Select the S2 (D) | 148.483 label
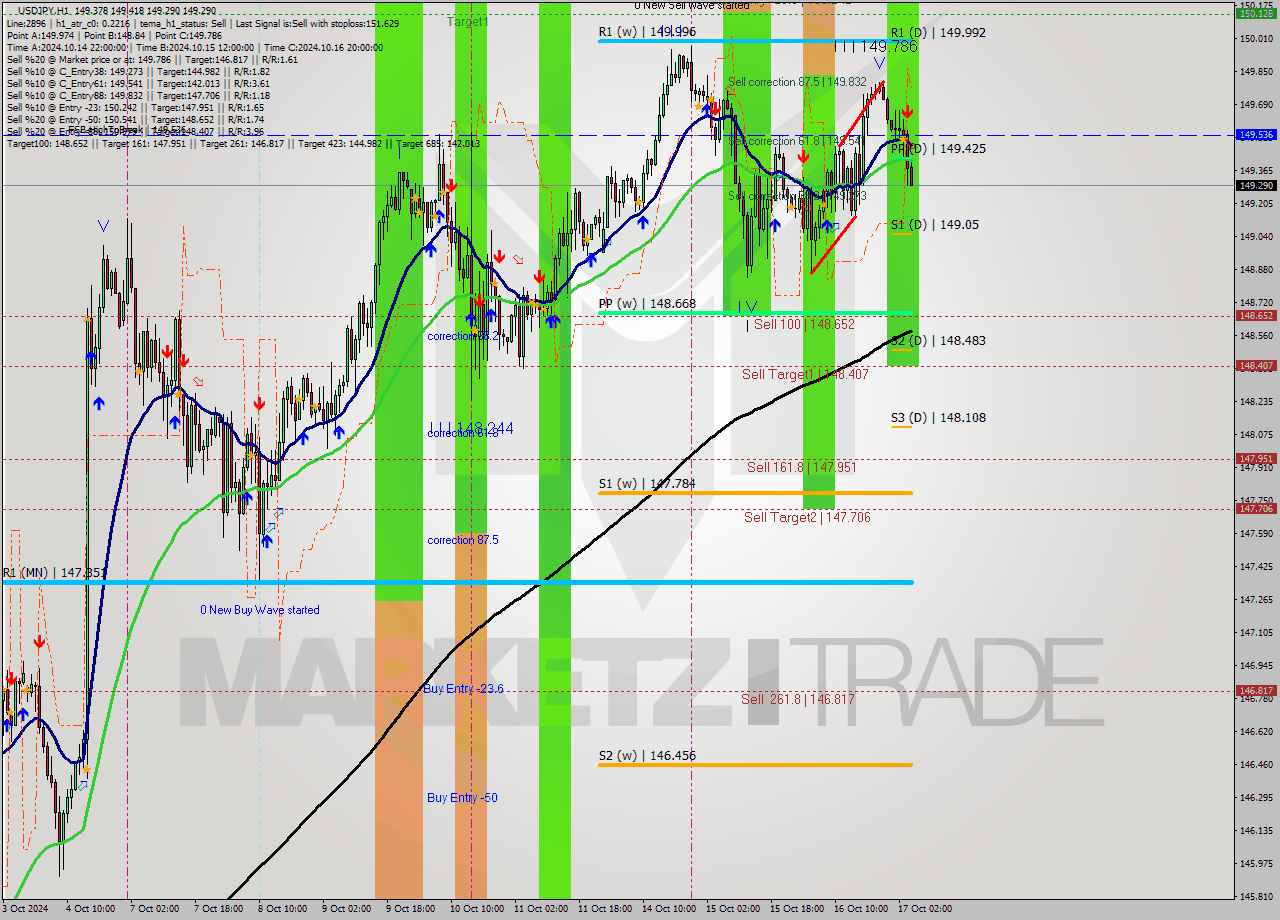1280x920 pixels. point(938,340)
